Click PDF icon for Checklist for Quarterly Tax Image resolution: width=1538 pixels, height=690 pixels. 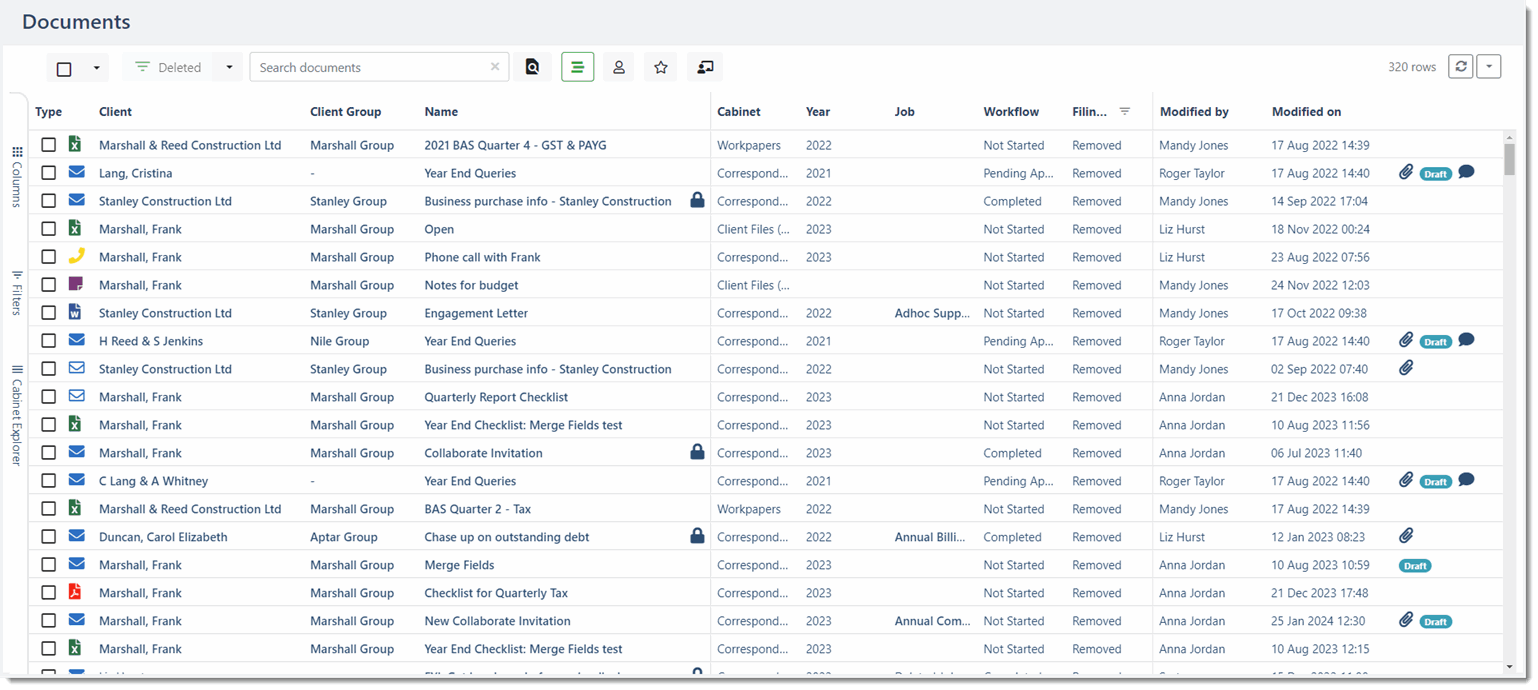[75, 593]
